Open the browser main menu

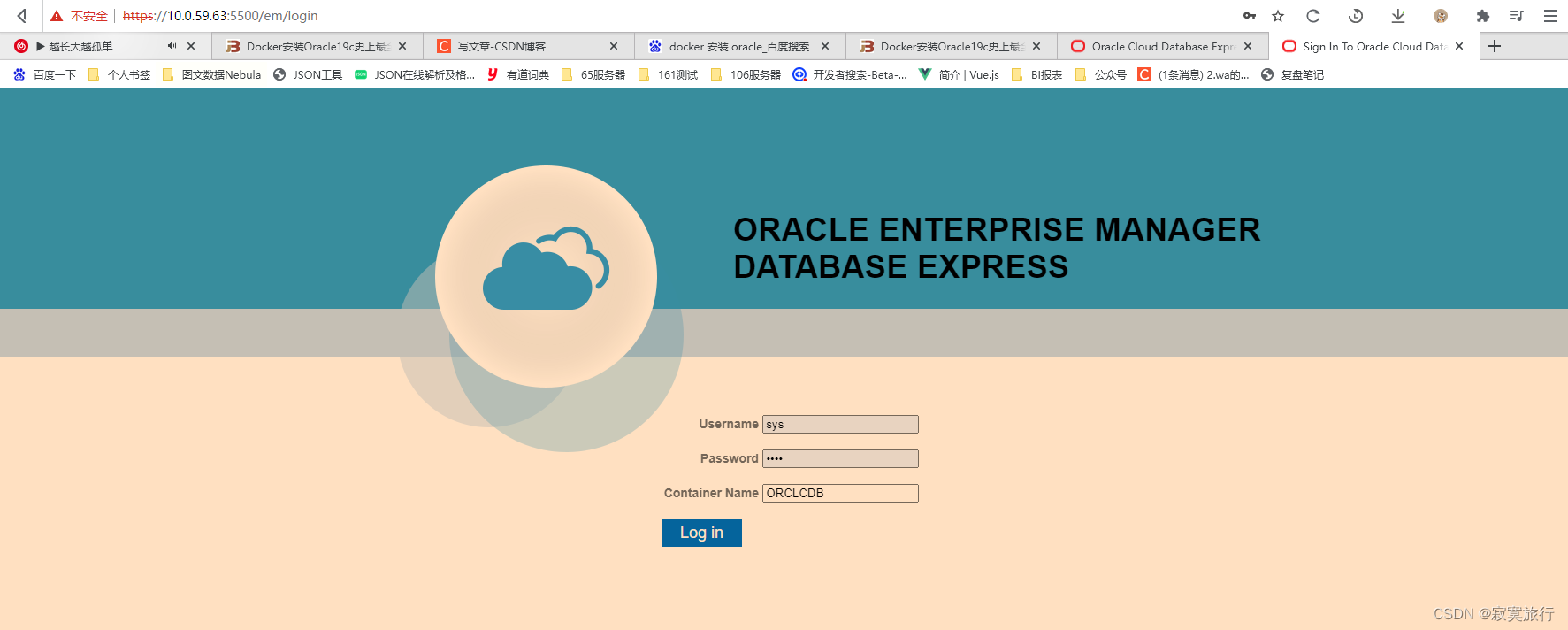[x=1550, y=16]
